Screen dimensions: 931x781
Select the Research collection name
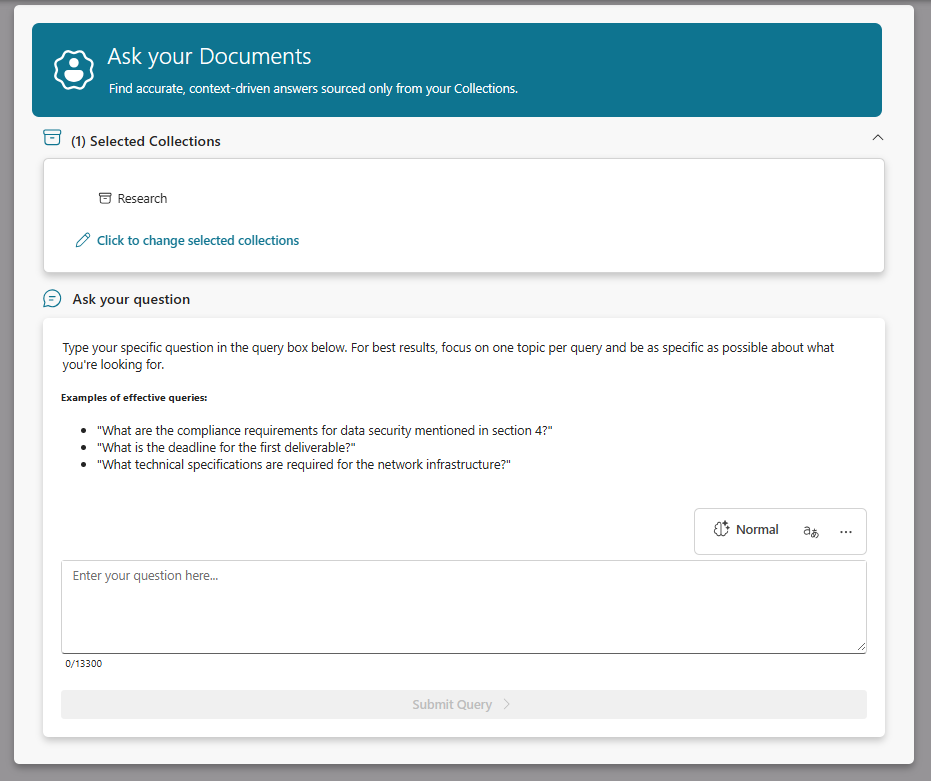click(x=142, y=199)
